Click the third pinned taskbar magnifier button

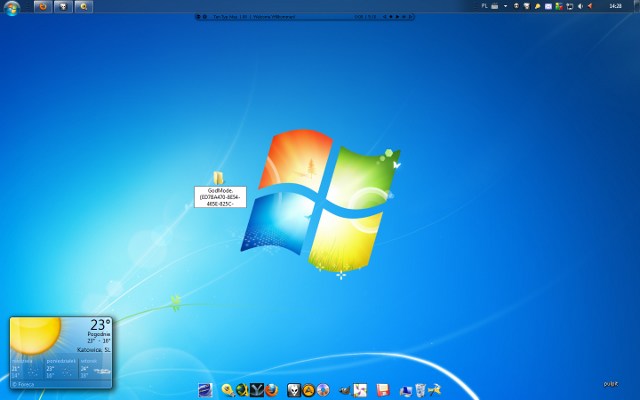(84, 6)
